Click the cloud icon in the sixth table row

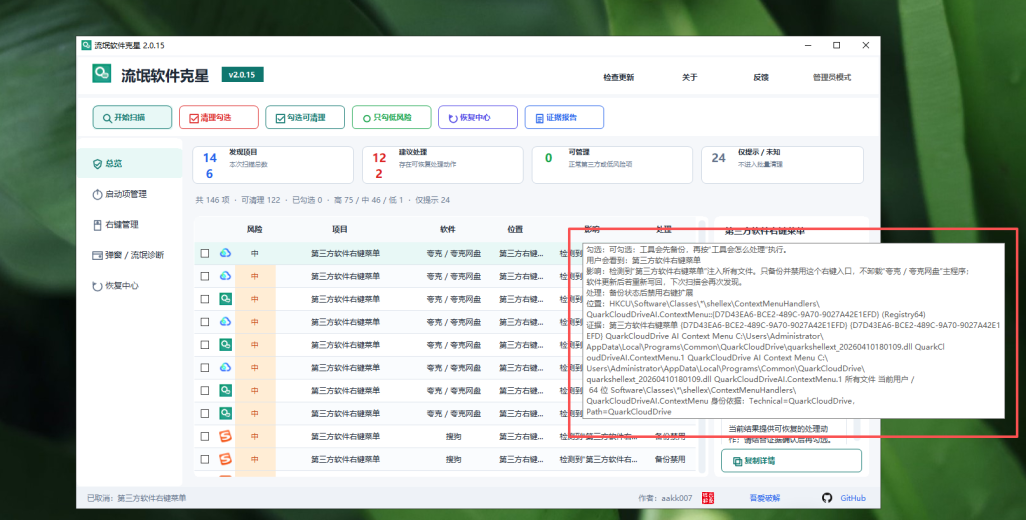tap(225, 368)
